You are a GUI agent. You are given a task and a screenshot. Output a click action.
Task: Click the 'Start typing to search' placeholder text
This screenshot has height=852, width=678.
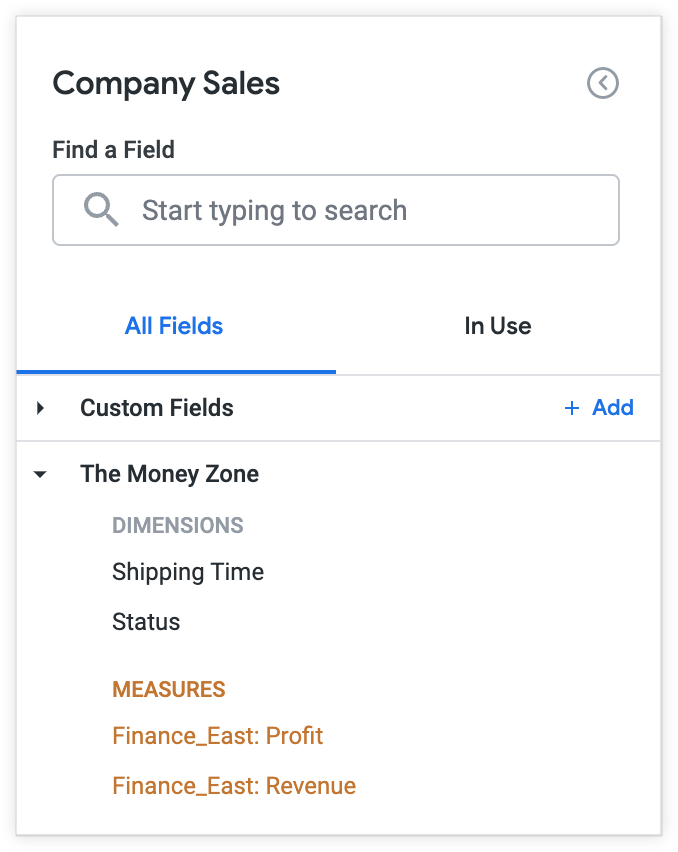click(274, 210)
